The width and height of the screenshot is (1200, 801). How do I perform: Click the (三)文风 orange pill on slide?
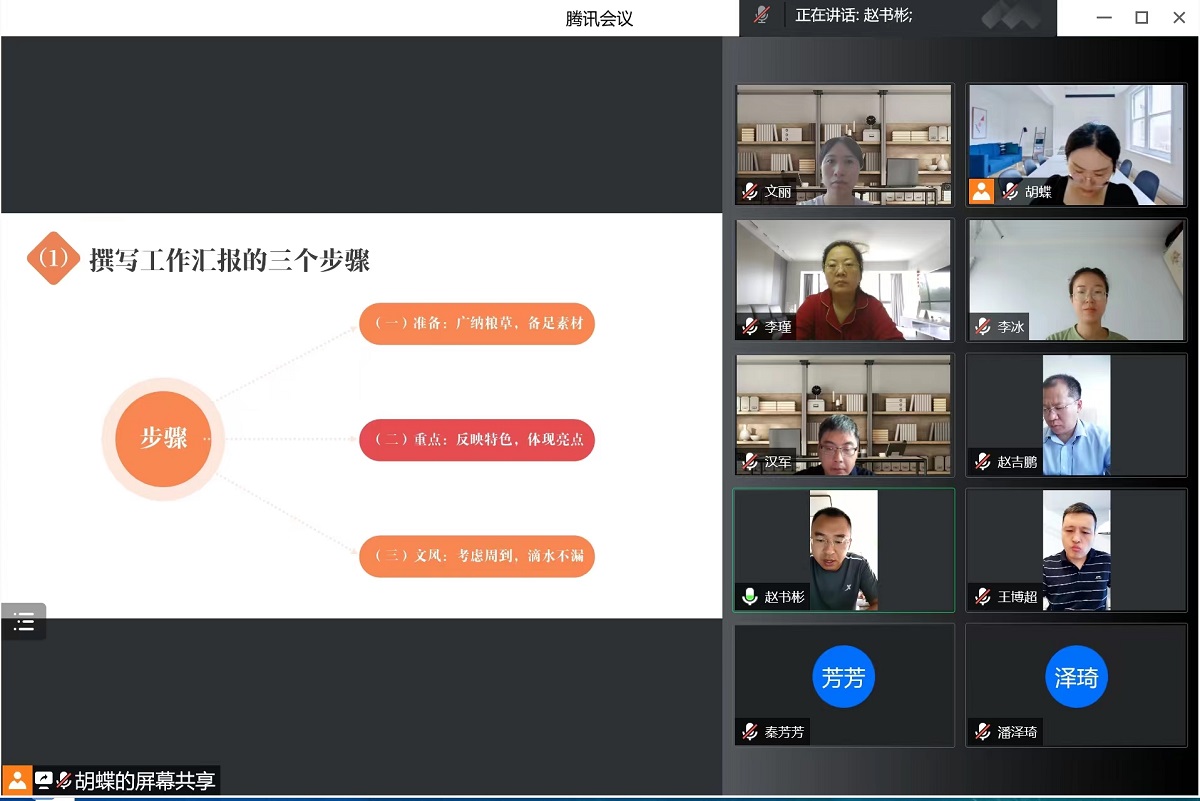click(x=477, y=555)
